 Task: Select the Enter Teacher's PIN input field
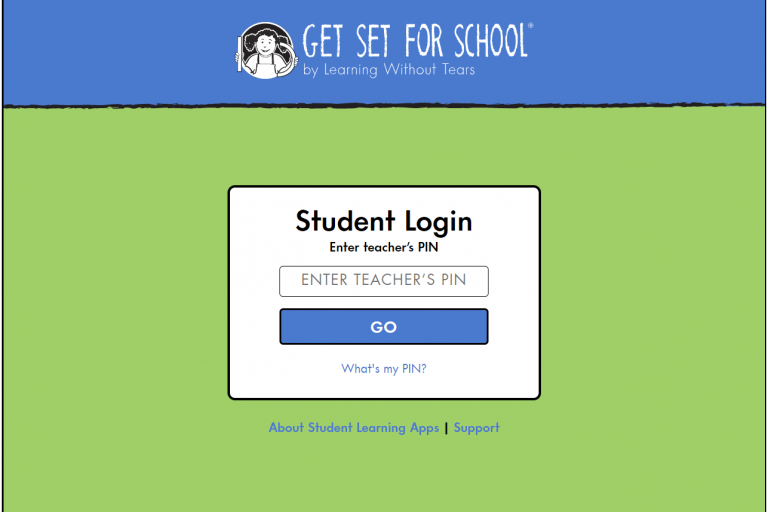tap(384, 281)
